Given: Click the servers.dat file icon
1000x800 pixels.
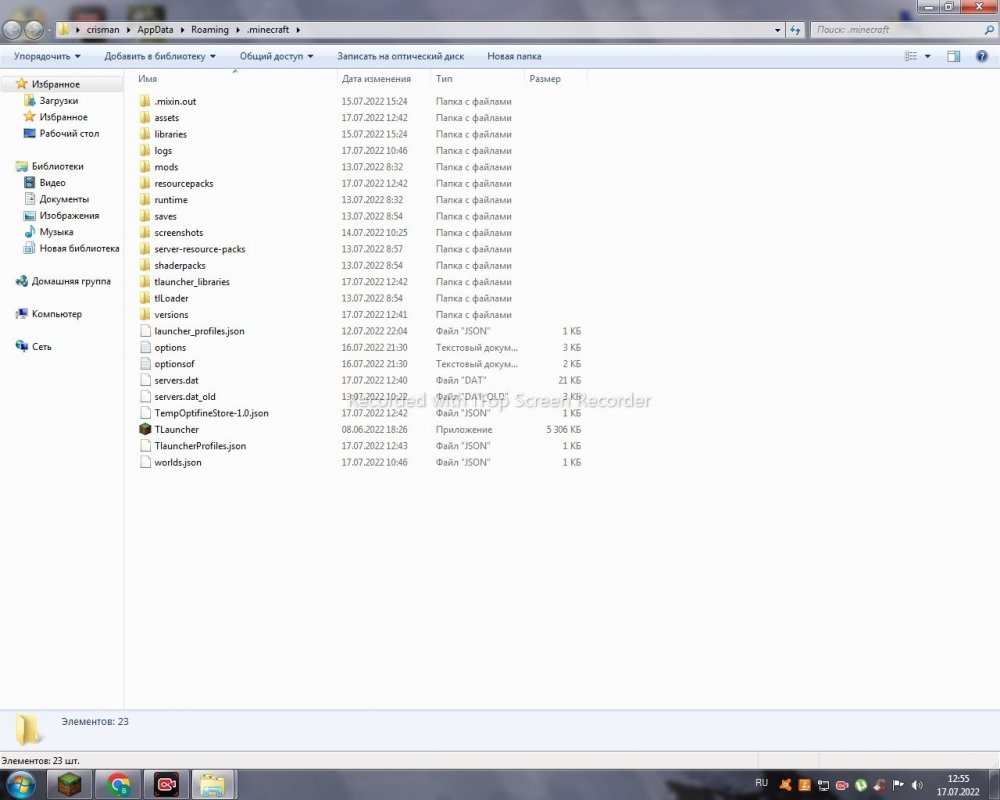Looking at the screenshot, I should [145, 380].
